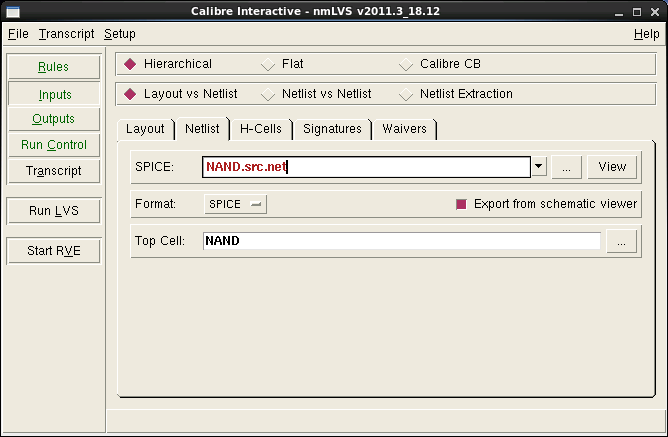668x437 pixels.
Task: Open the Format SPICE dropdown
Action: coord(235,204)
